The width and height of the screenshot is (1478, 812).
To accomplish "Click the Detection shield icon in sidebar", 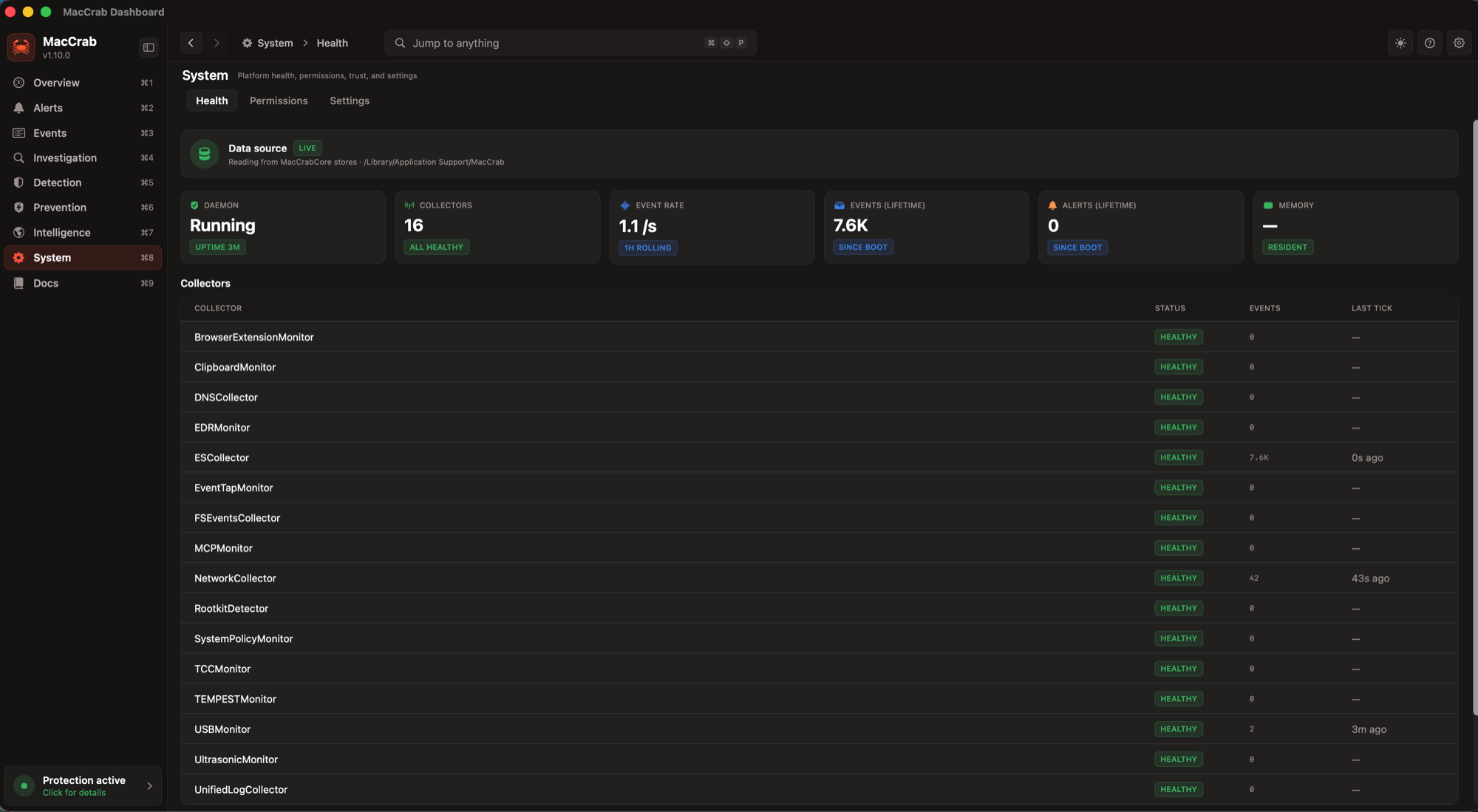I will [x=19, y=182].
